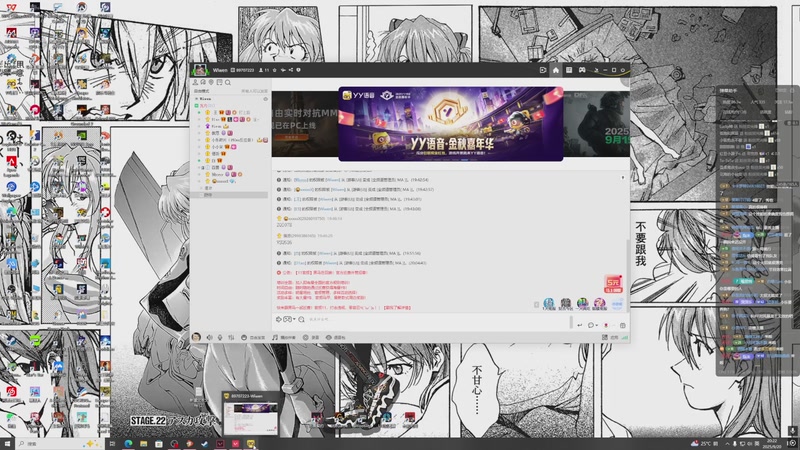Open channel settings gear beside the Wiwen root
Viewport: 800px width, 450px height.
(x=265, y=99)
